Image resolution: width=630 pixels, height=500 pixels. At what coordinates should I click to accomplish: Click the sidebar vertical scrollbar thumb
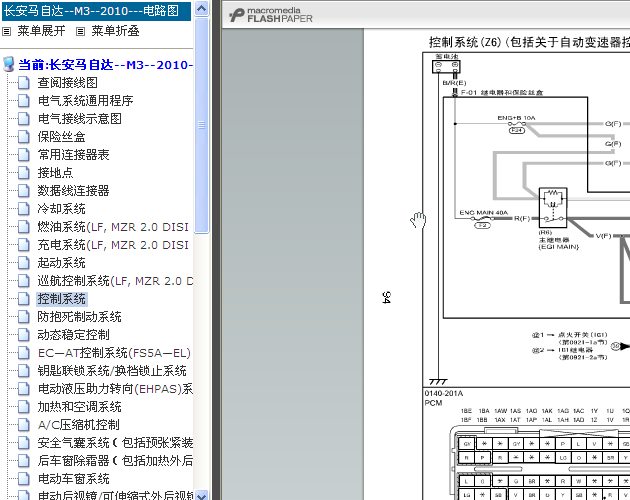pyautogui.click(x=202, y=125)
